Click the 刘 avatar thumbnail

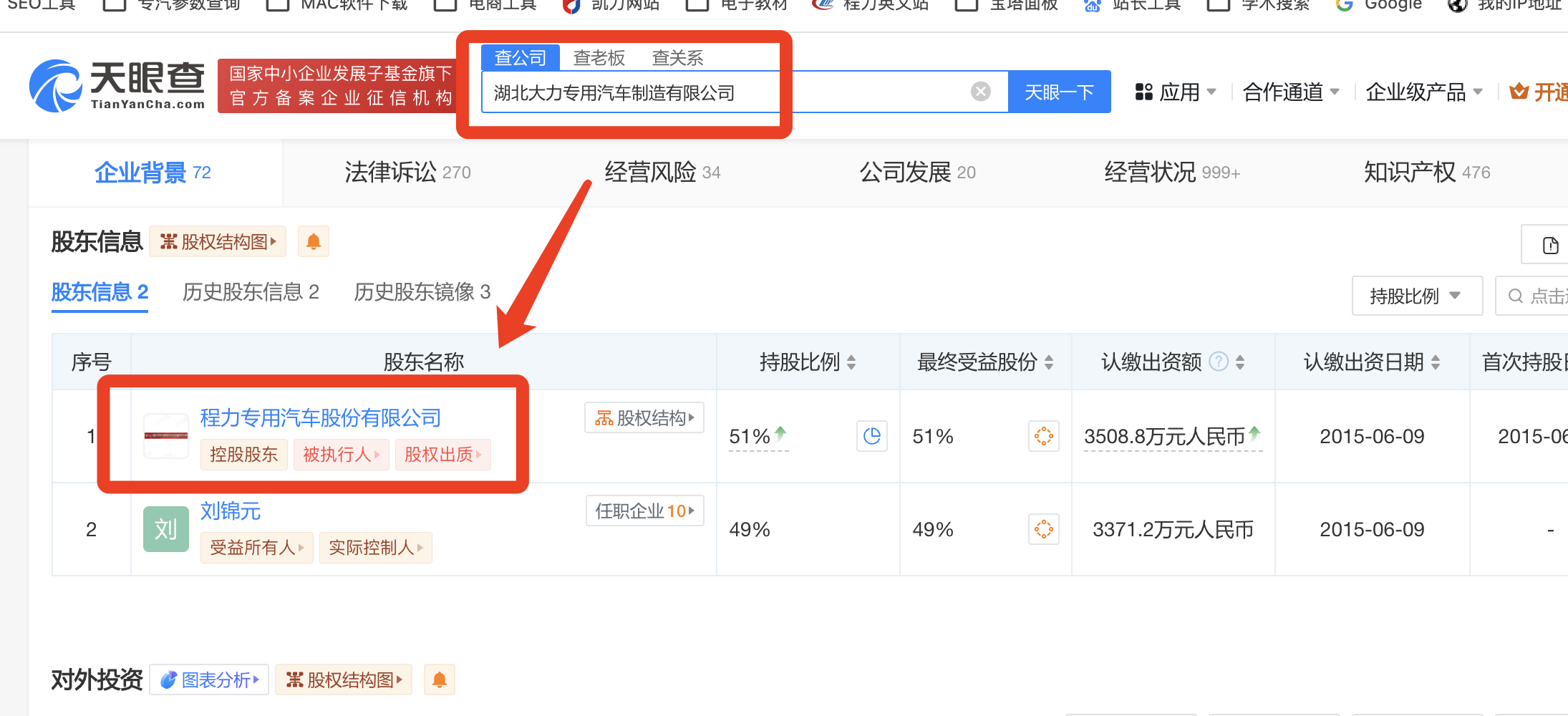click(x=165, y=529)
